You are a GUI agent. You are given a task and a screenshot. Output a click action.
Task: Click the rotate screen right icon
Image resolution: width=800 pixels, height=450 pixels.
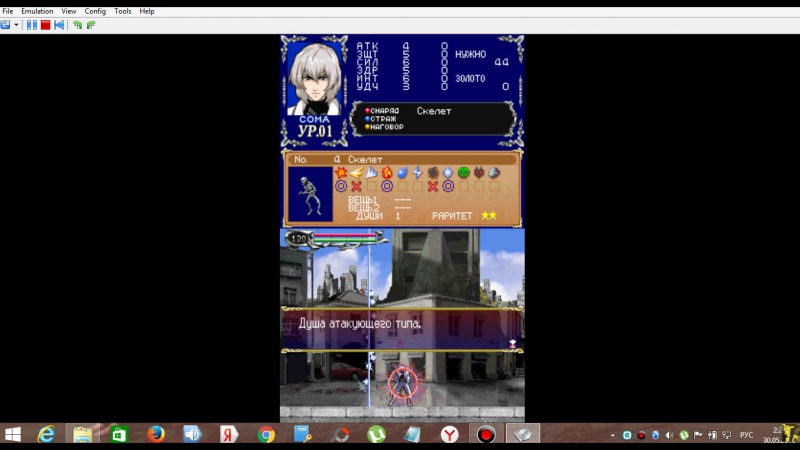click(x=91, y=25)
